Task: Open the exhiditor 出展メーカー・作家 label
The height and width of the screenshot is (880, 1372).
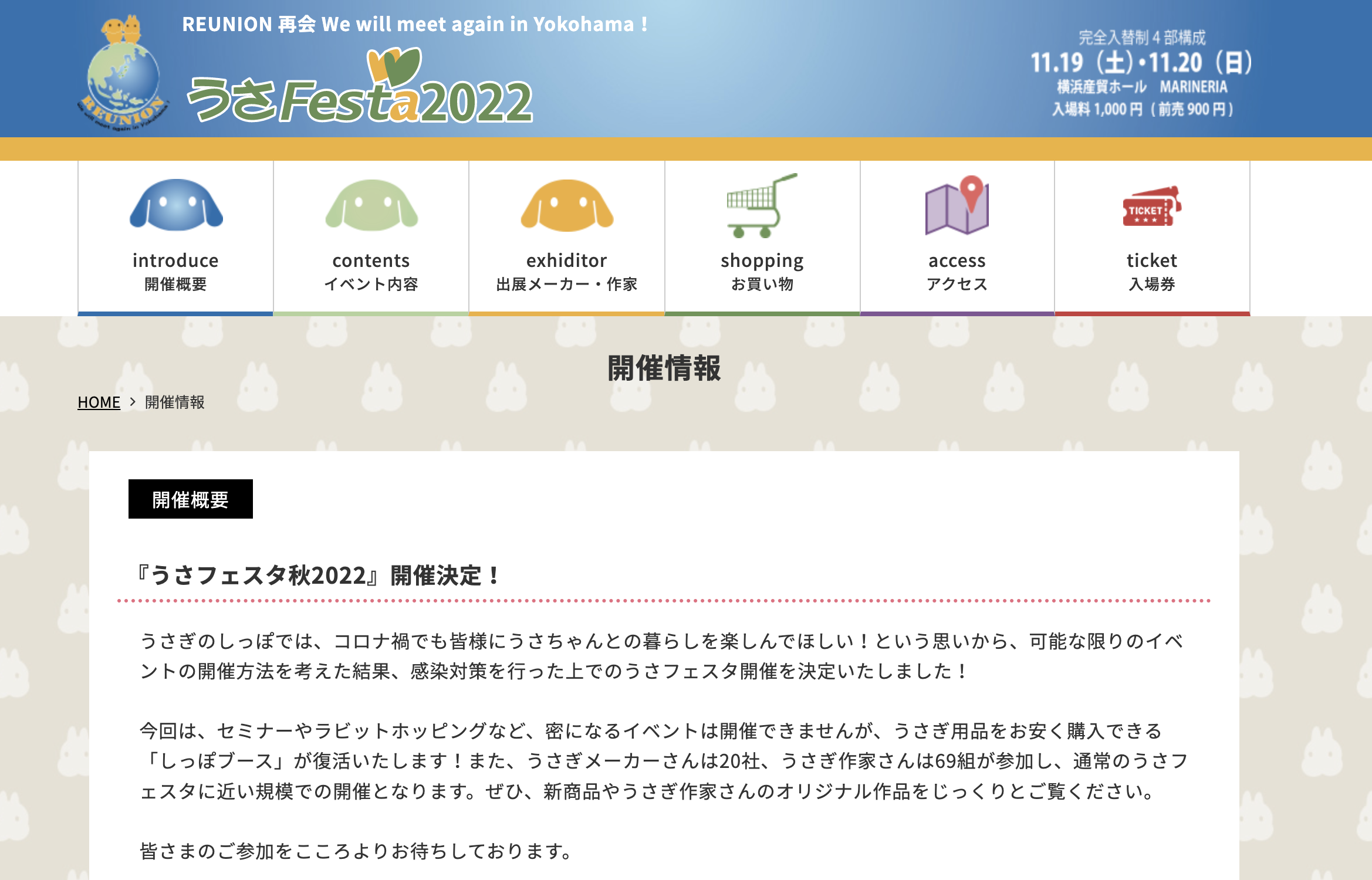Action: click(566, 271)
